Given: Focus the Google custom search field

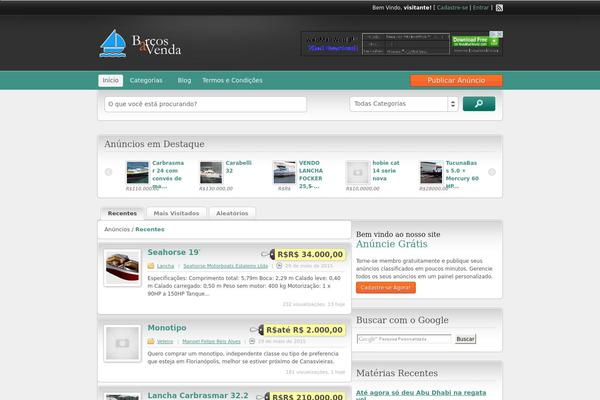Looking at the screenshot, I should [404, 339].
